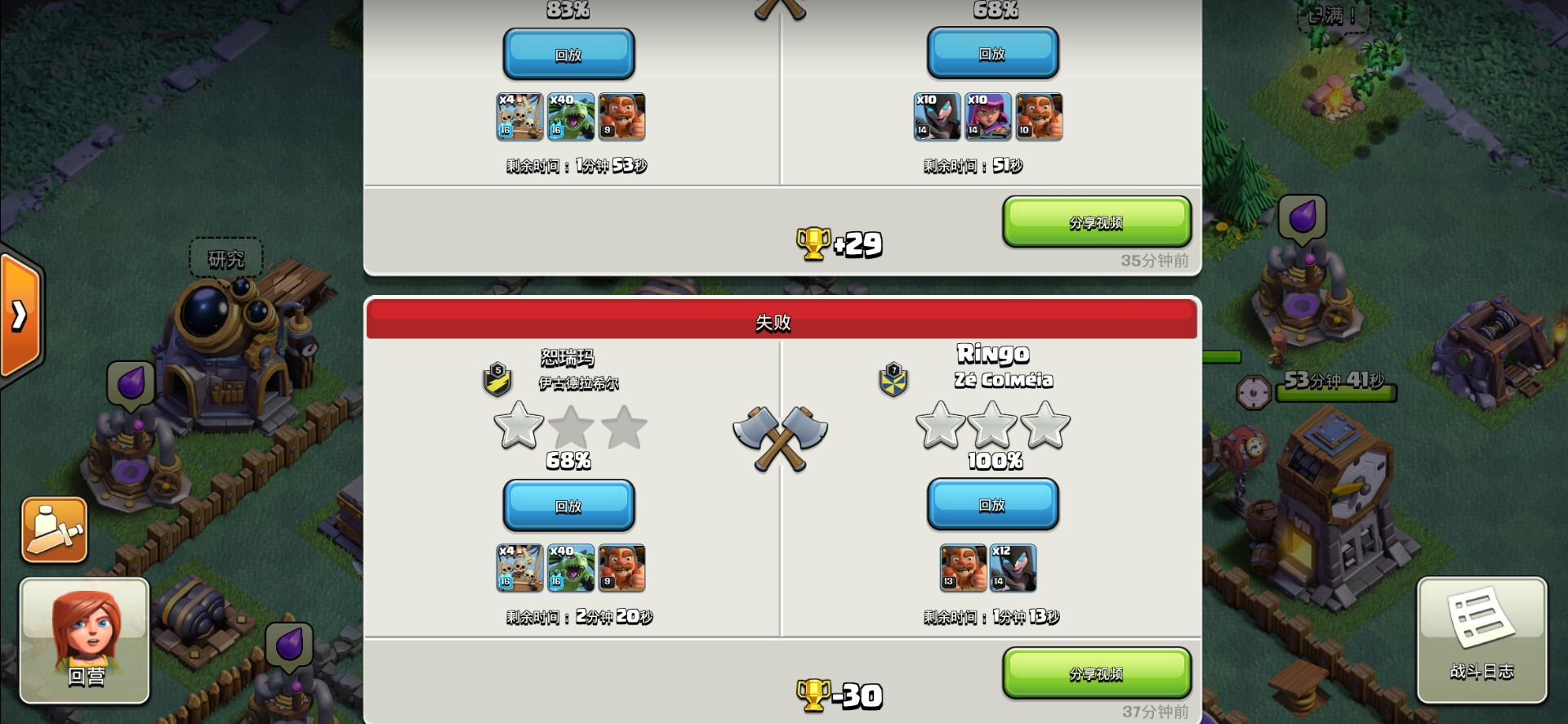Viewport: 1568px width, 724px height.
Task: Share video of the +29 trophy battle
Action: coord(1097,221)
